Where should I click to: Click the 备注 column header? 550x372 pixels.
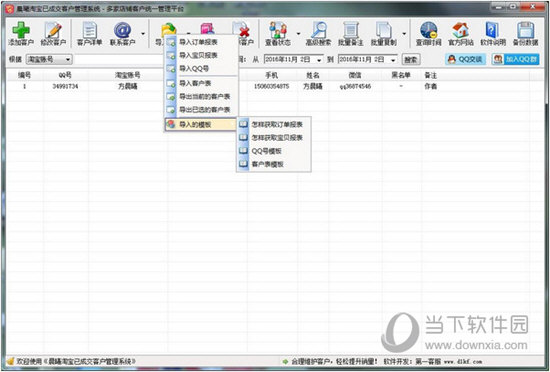click(x=430, y=75)
